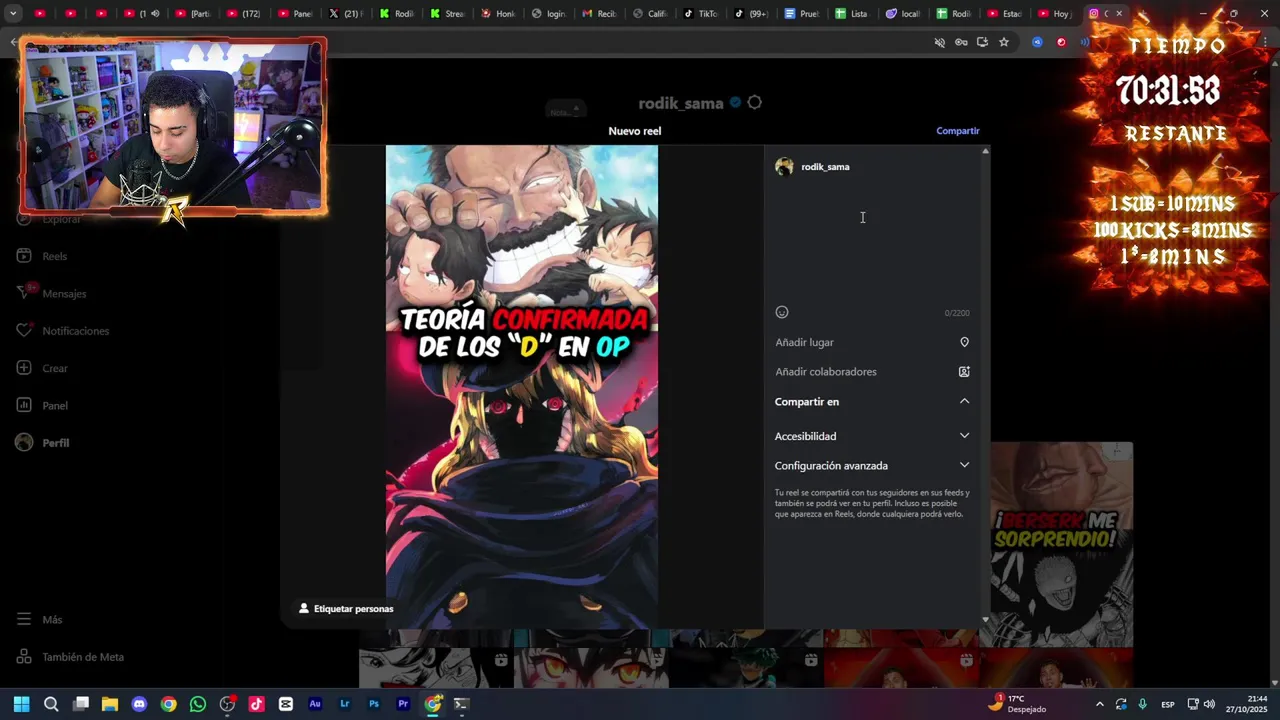This screenshot has width=1280, height=720.
Task: Open the browser tab search dropdown arrow
Action: (13, 14)
